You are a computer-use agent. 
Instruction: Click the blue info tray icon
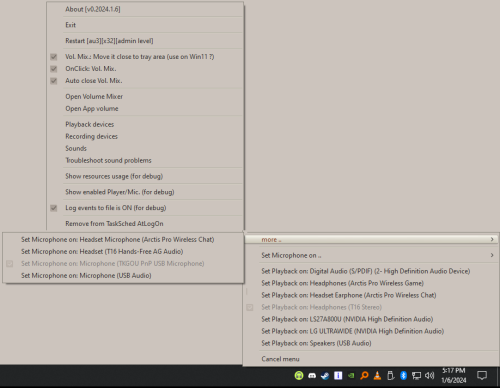pos(338,376)
